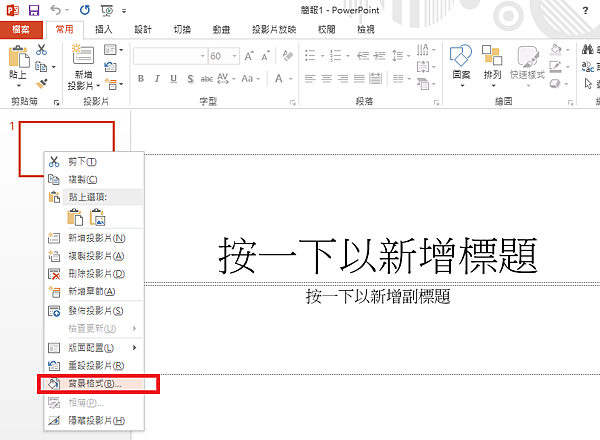Image resolution: width=600 pixels, height=440 pixels.
Task: Click the Save icon in quick access toolbar
Action: [34, 10]
